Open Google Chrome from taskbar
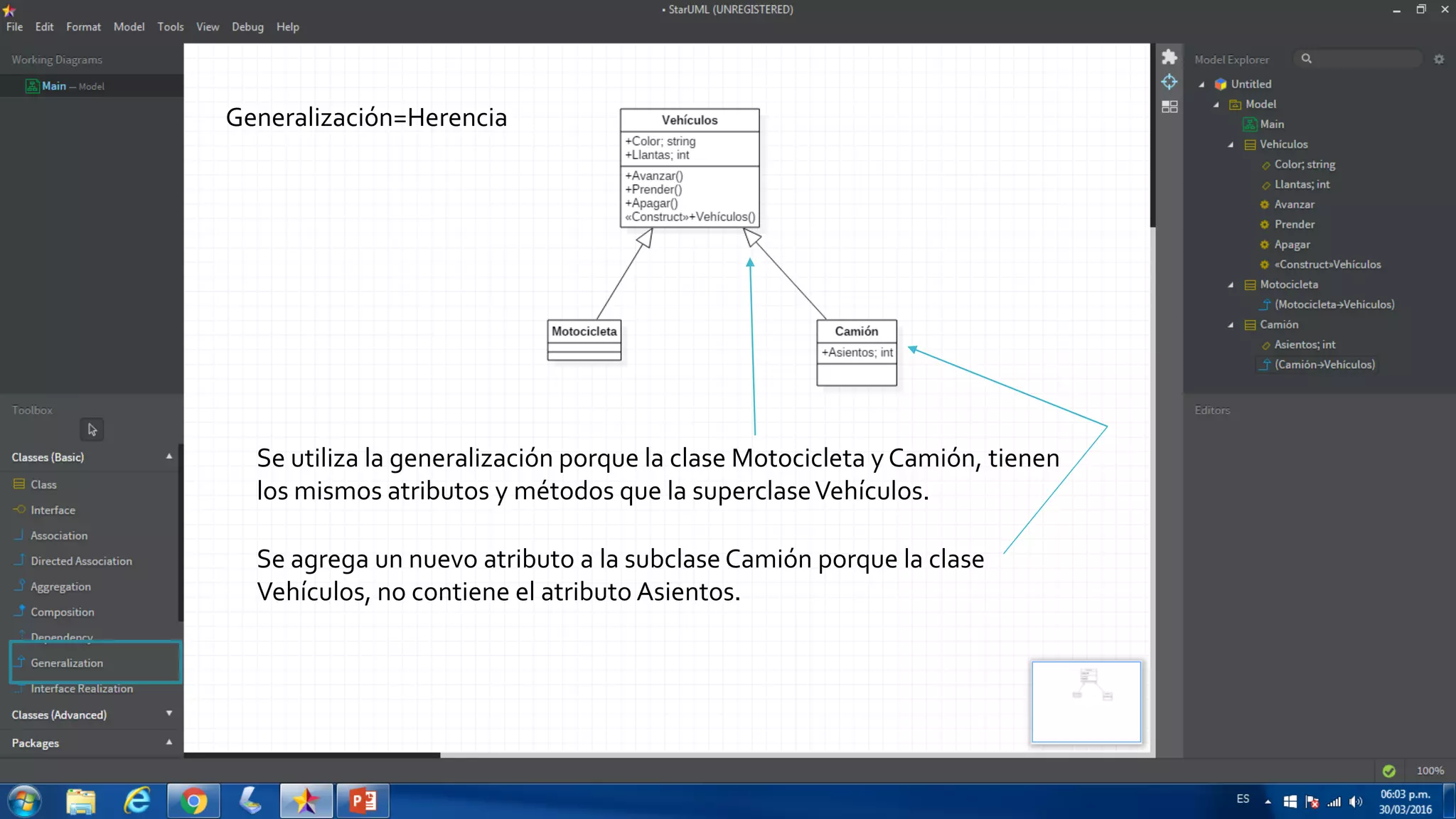The image size is (1456, 819). [193, 801]
